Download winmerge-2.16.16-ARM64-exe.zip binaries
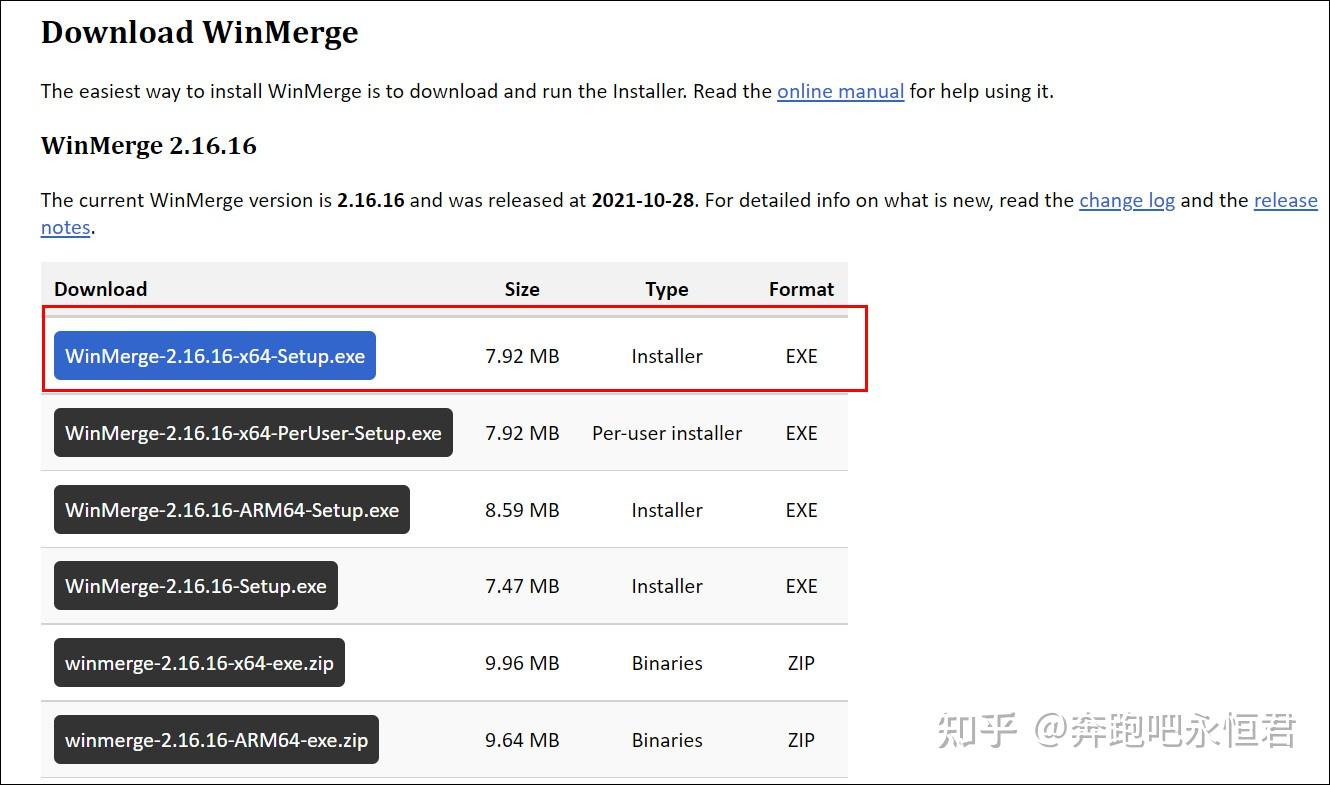The width and height of the screenshot is (1330, 785). pos(216,740)
